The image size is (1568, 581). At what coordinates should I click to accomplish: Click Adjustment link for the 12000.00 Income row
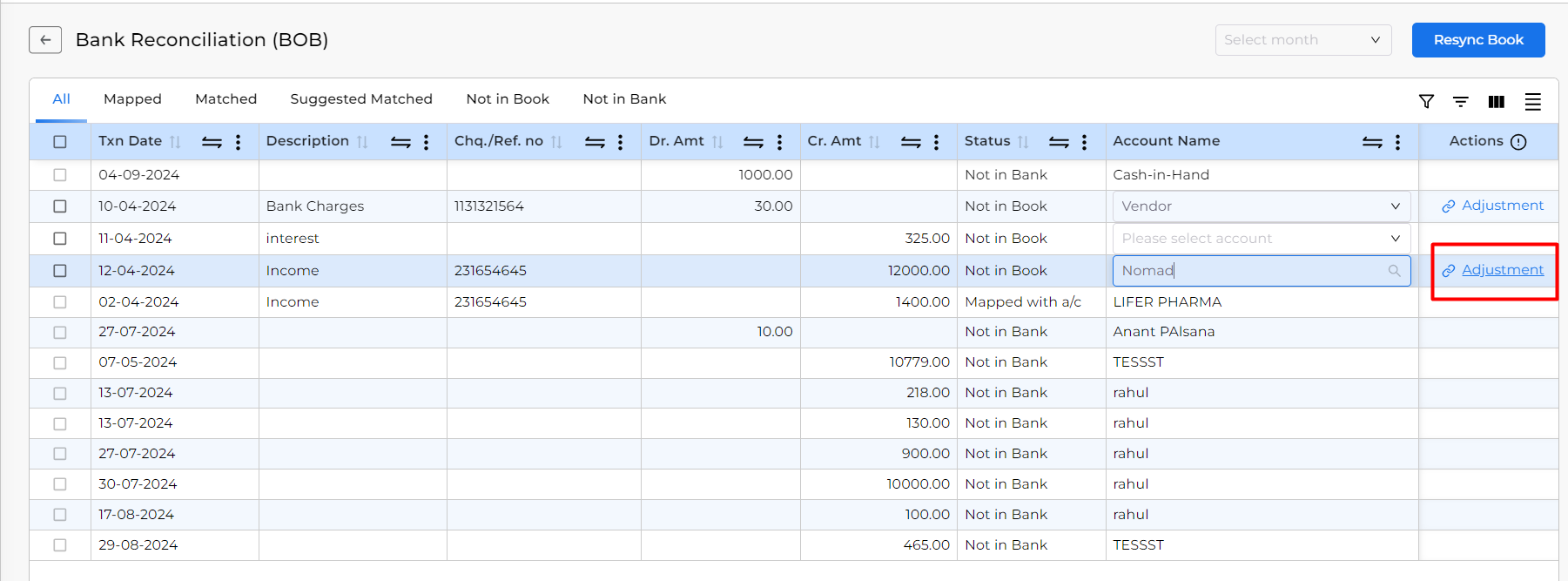(x=1492, y=270)
